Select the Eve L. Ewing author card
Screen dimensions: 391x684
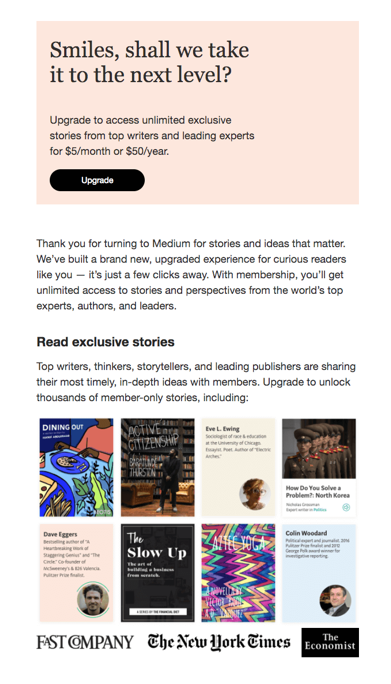point(238,468)
